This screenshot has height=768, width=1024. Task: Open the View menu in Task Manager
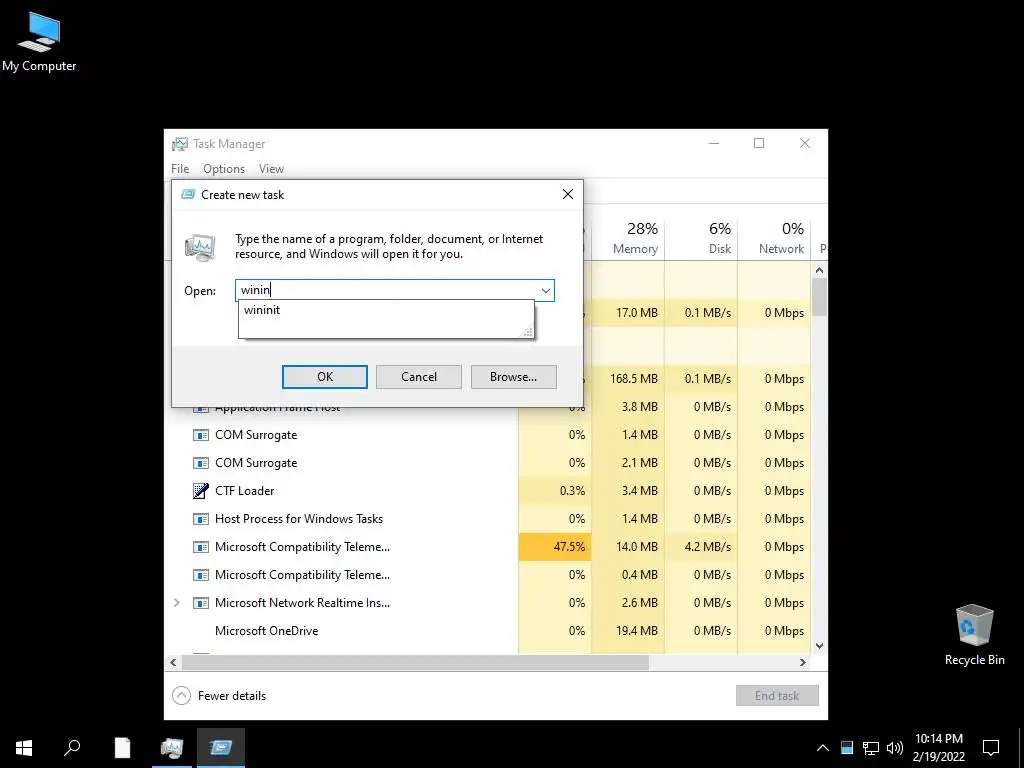pos(271,169)
